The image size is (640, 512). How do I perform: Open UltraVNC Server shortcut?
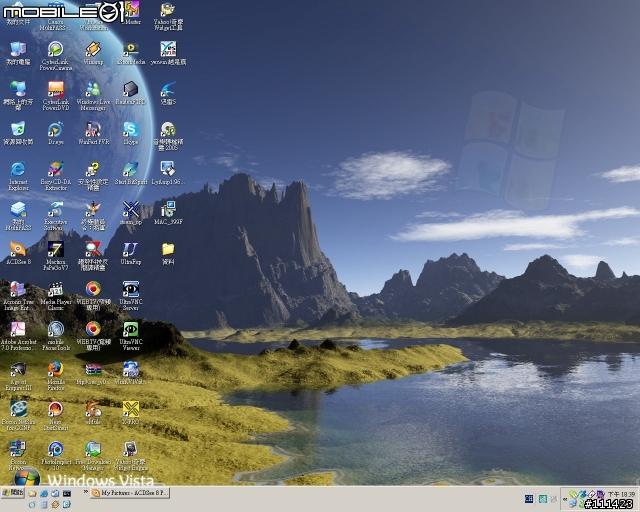point(131,296)
